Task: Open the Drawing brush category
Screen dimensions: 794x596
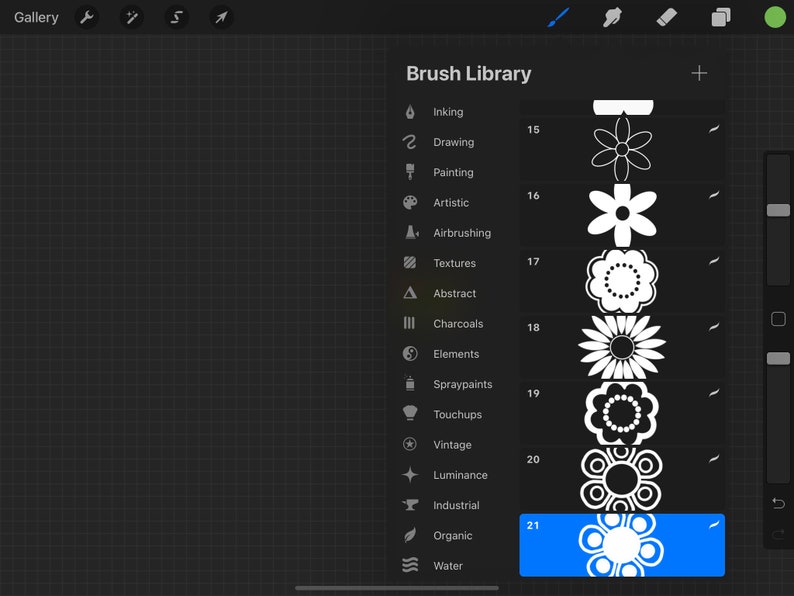Action: (454, 142)
